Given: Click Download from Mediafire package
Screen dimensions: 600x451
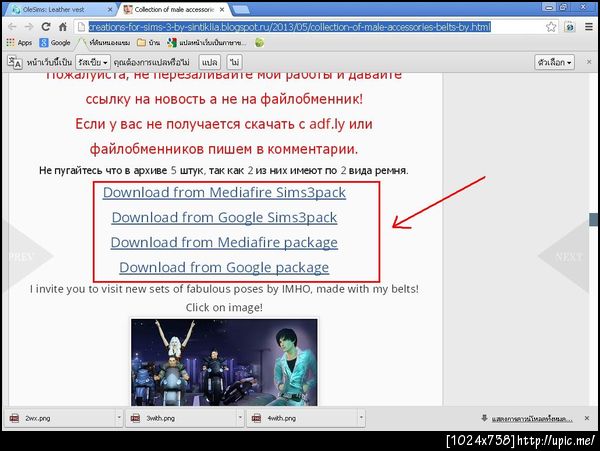Looking at the screenshot, I should [224, 242].
